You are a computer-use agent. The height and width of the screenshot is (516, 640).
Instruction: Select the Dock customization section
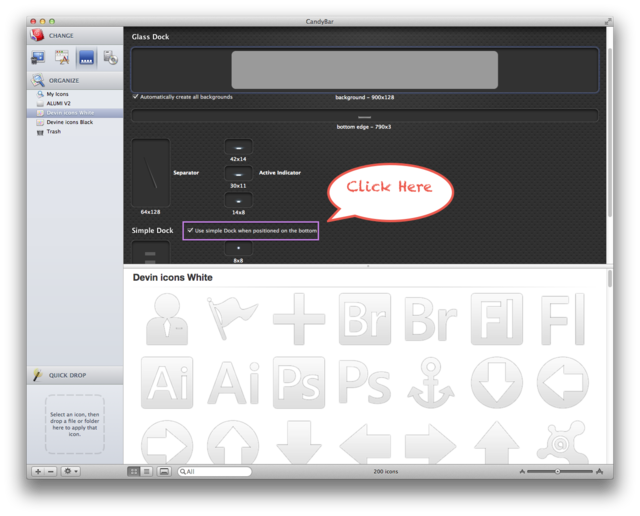coord(86,58)
